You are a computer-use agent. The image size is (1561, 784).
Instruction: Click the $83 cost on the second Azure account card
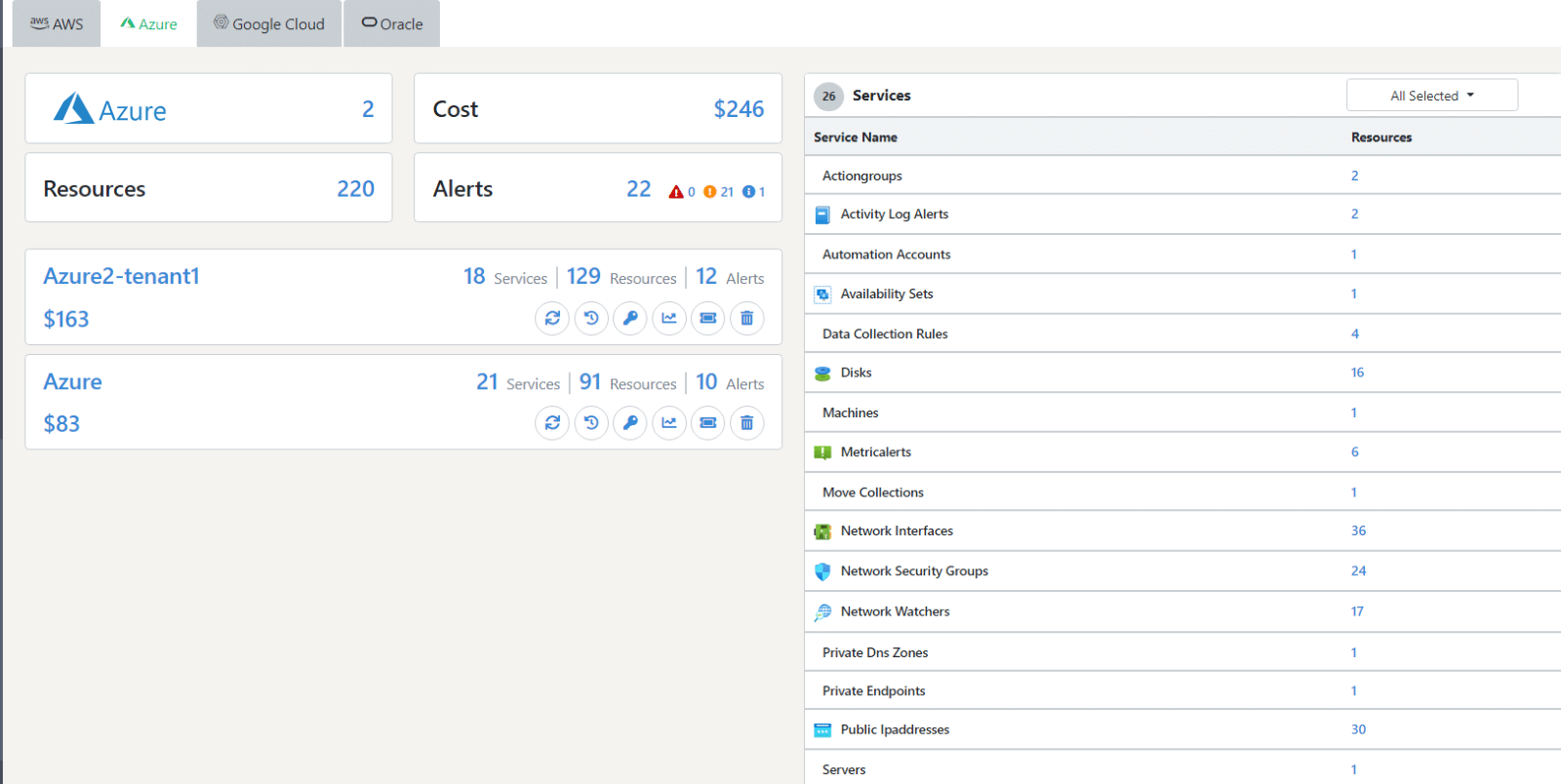61,423
